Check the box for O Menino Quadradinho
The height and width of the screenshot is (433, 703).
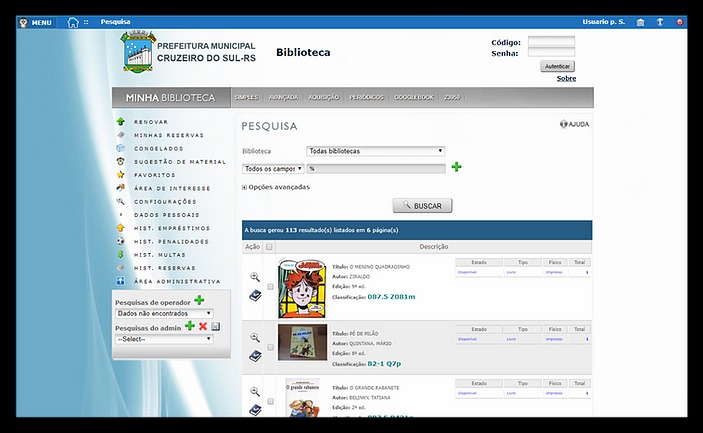point(270,286)
